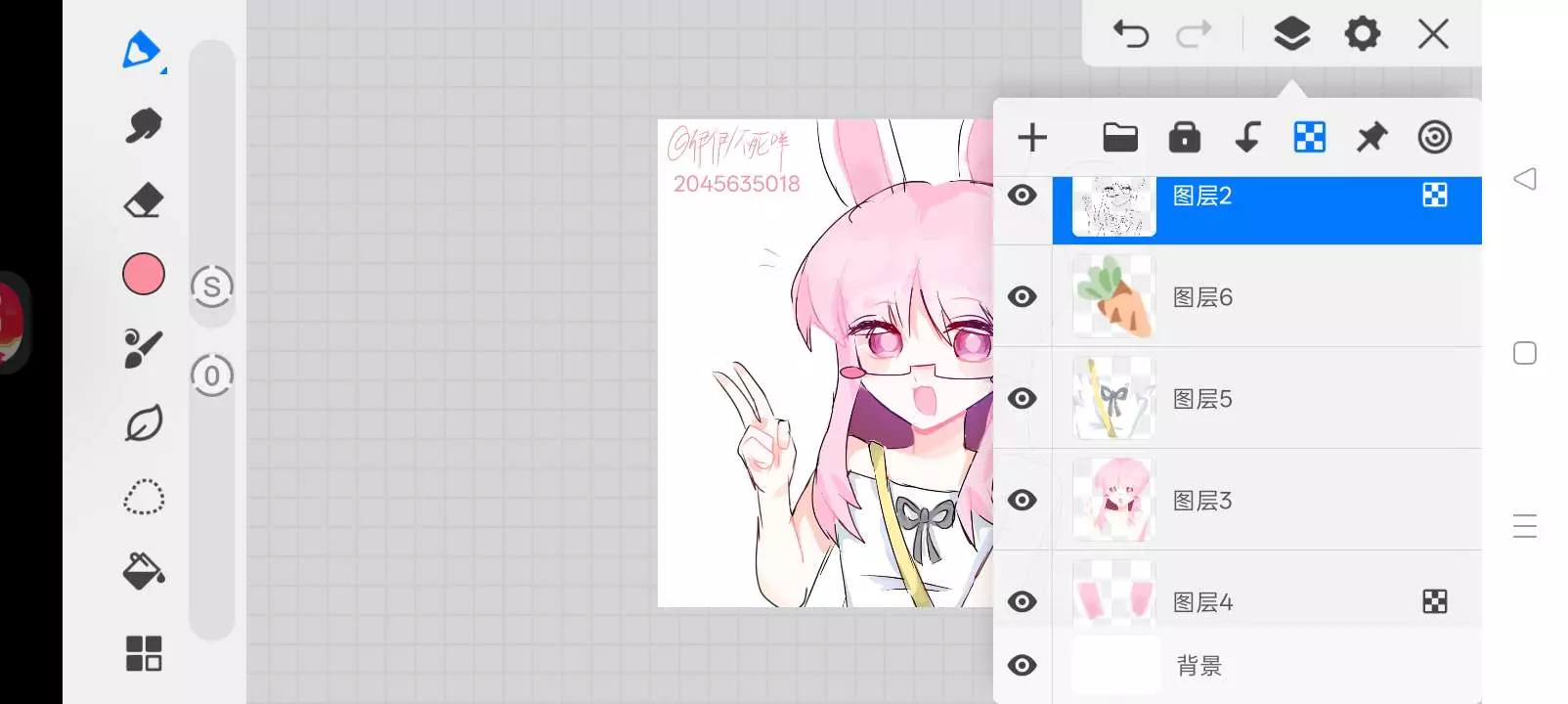Close the canvas with X button

pos(1433,34)
